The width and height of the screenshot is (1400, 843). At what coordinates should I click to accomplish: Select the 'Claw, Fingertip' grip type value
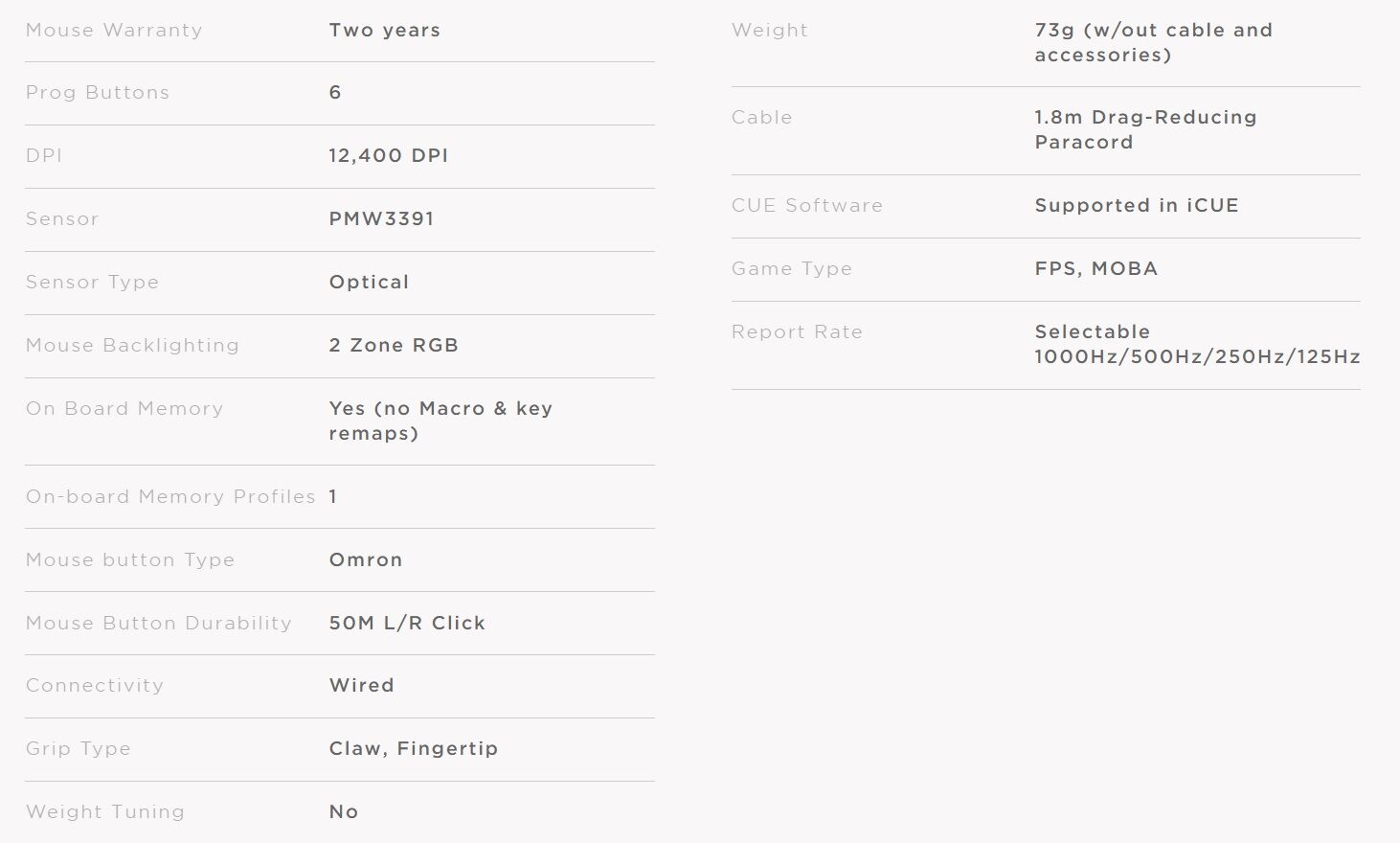(414, 749)
